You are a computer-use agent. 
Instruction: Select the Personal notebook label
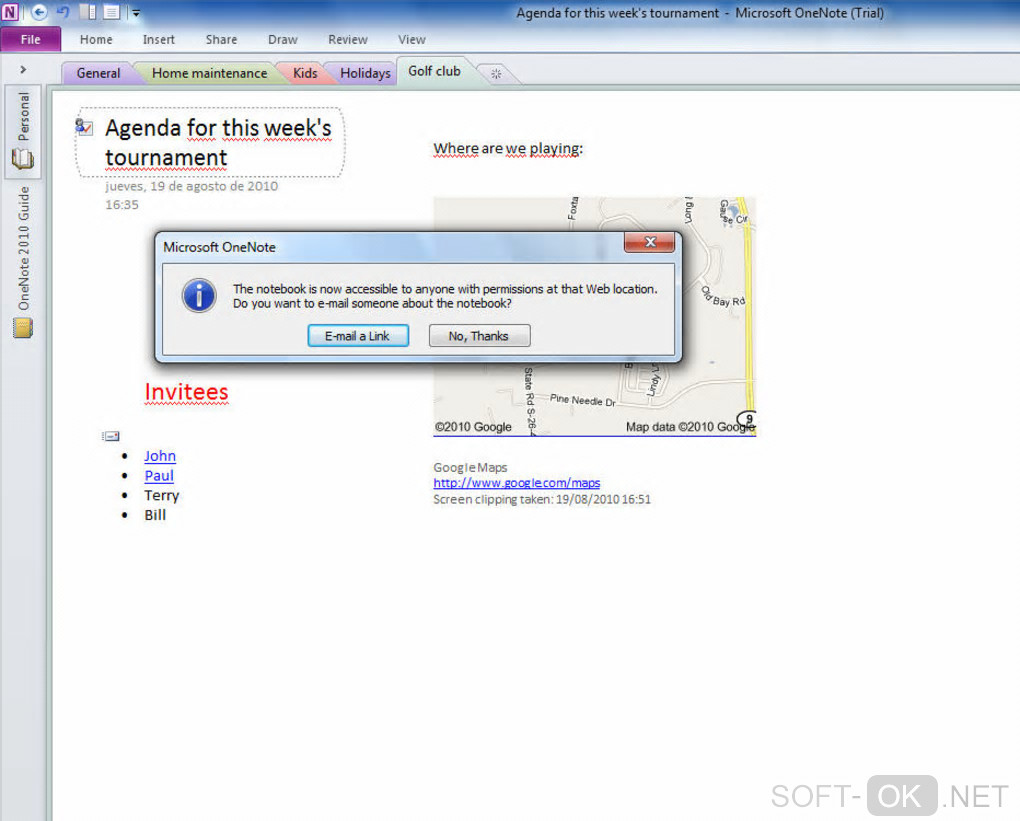click(23, 116)
